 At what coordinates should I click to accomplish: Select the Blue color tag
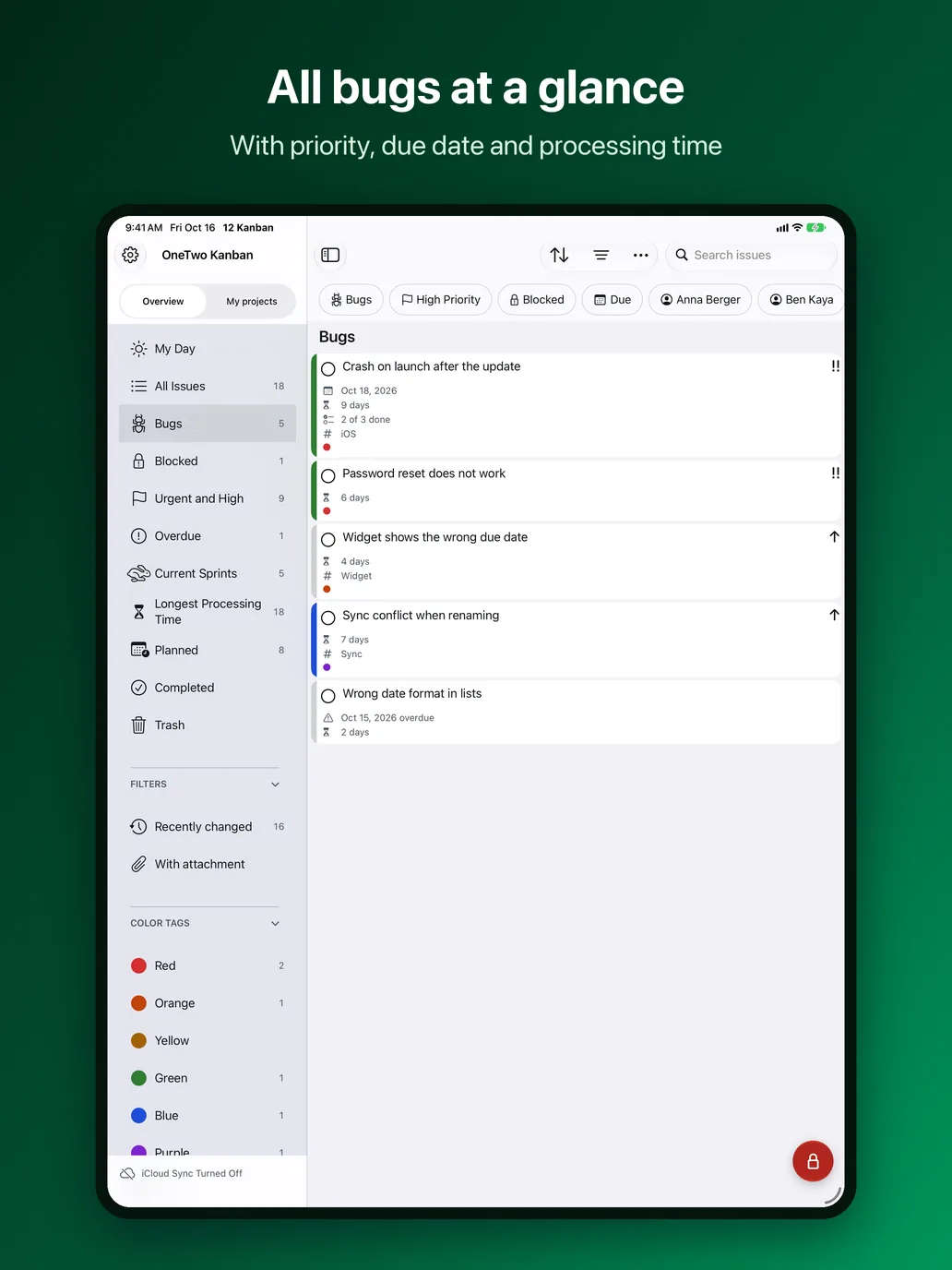coord(208,1116)
